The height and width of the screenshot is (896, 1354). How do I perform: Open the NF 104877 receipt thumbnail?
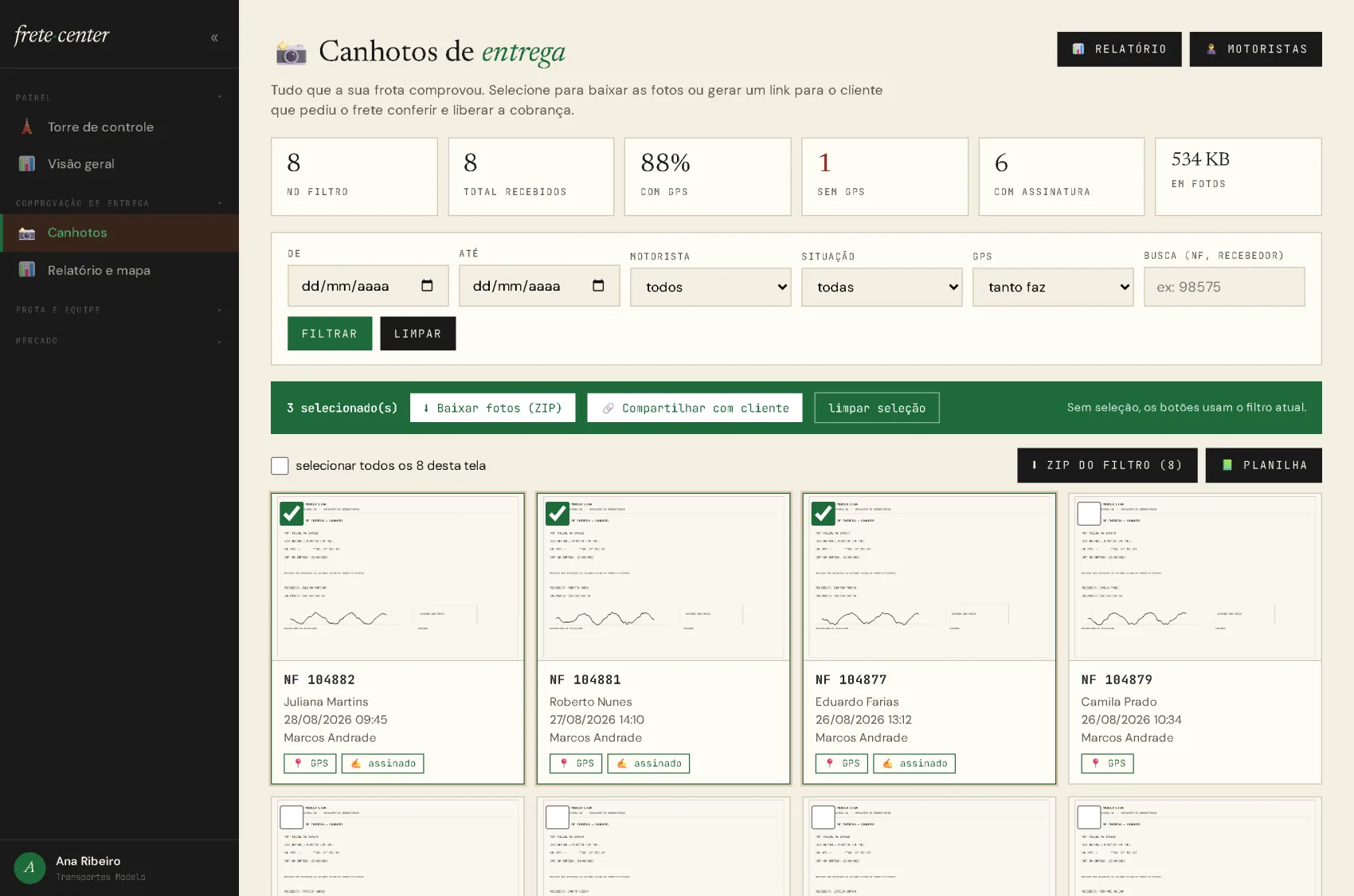[929, 577]
